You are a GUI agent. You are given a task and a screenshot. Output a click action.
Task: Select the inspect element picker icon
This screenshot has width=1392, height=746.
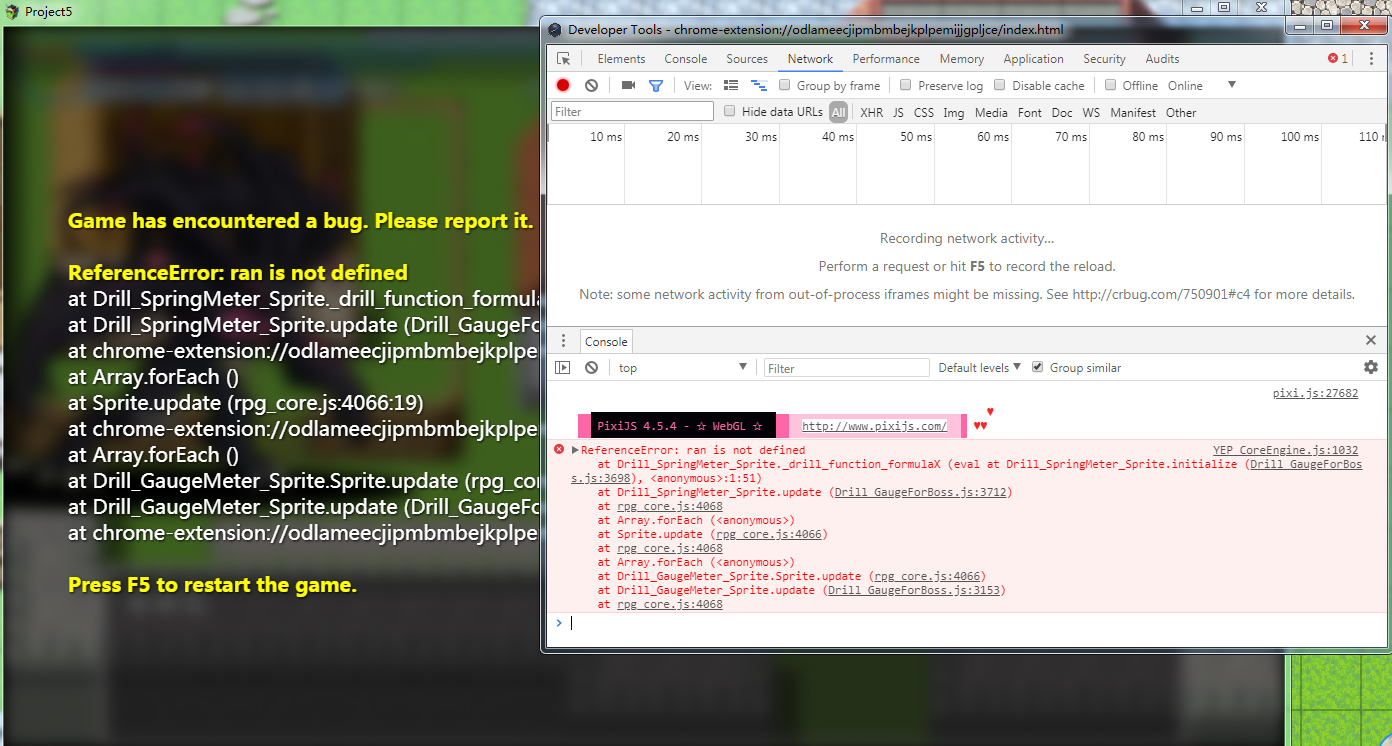(564, 59)
